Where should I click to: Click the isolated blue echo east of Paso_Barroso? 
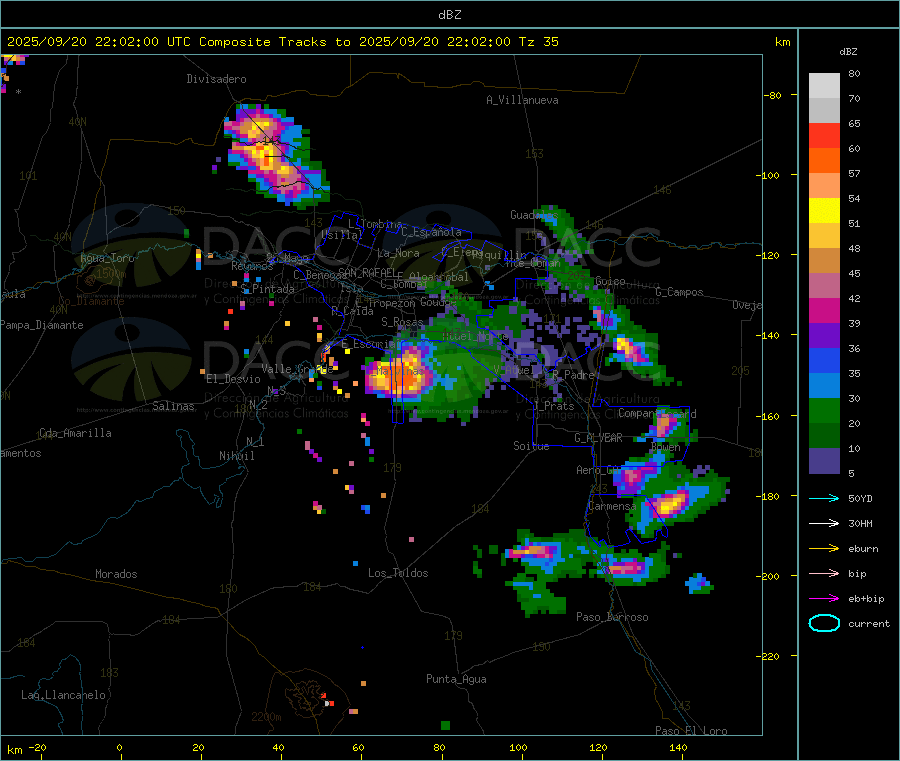(699, 584)
